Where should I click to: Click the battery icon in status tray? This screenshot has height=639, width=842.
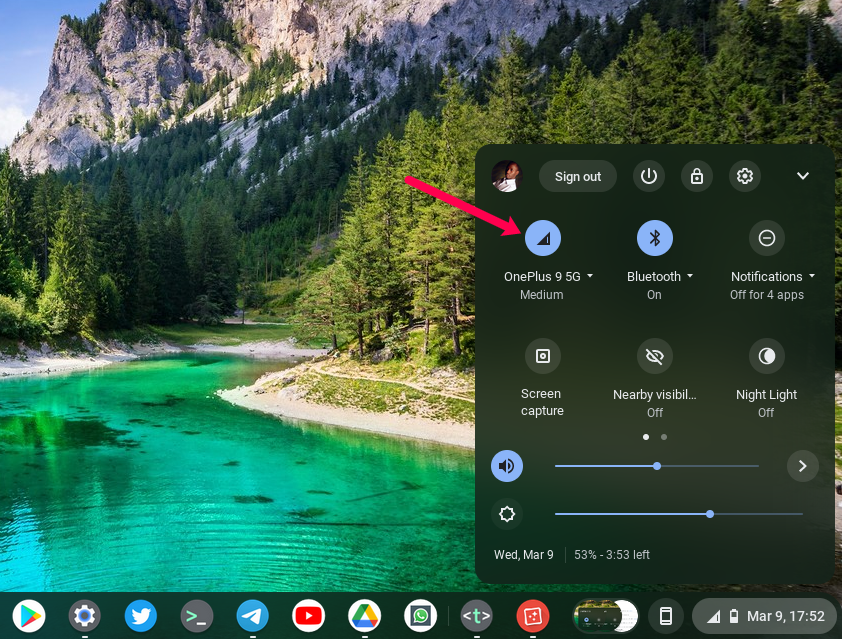(733, 616)
